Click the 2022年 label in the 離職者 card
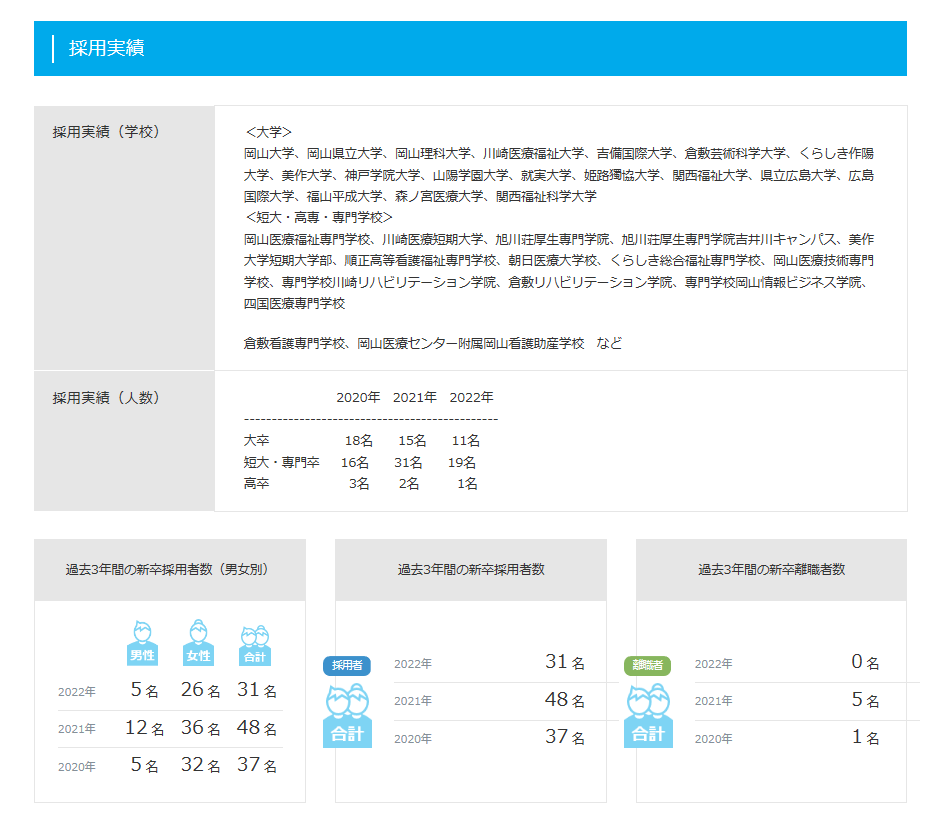This screenshot has width=948, height=819. pyautogui.click(x=713, y=664)
